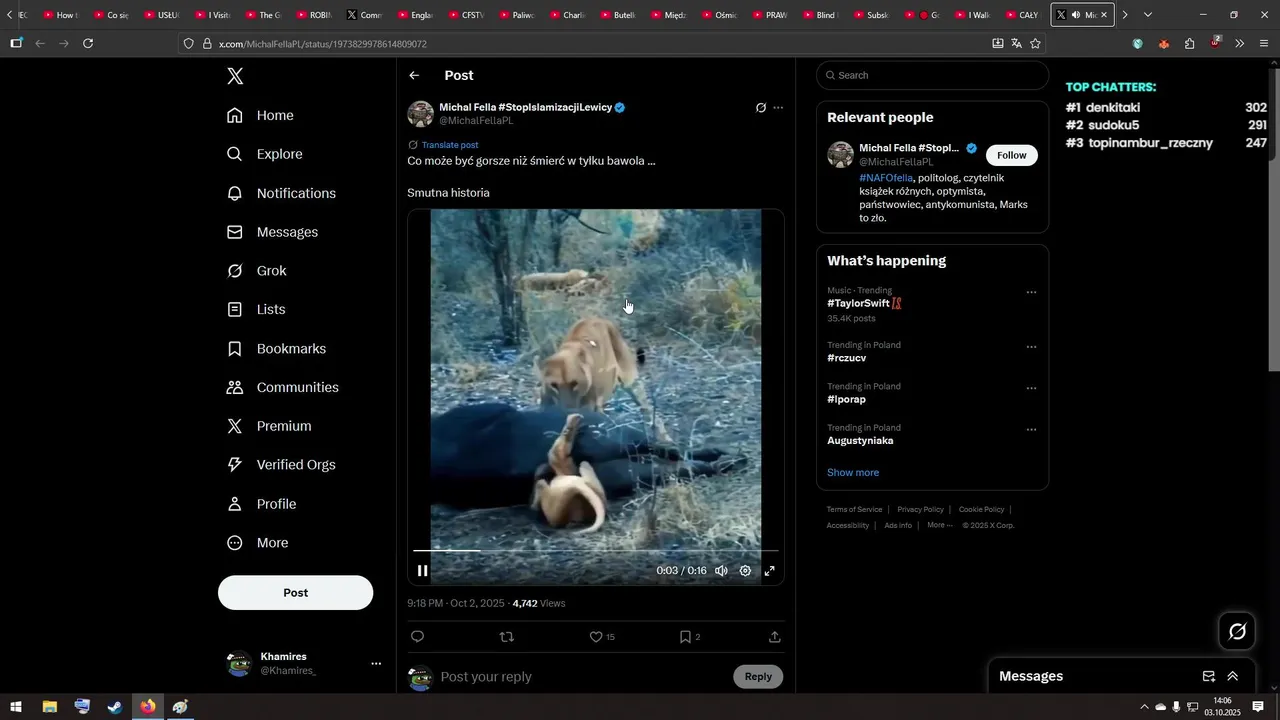Open Communities in the sidebar
1280x720 pixels.
coord(282,387)
